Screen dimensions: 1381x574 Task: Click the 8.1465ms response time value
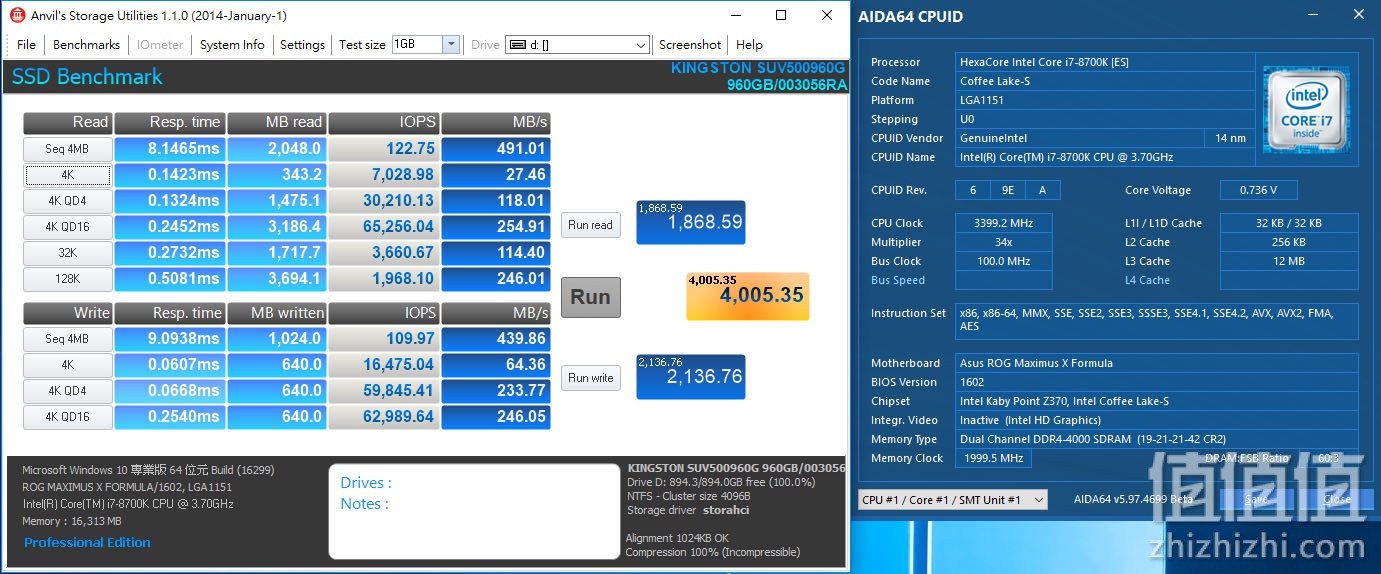(x=169, y=149)
